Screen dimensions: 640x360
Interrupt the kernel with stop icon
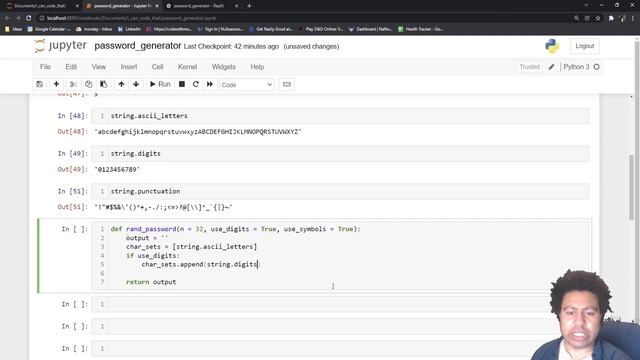182,84
